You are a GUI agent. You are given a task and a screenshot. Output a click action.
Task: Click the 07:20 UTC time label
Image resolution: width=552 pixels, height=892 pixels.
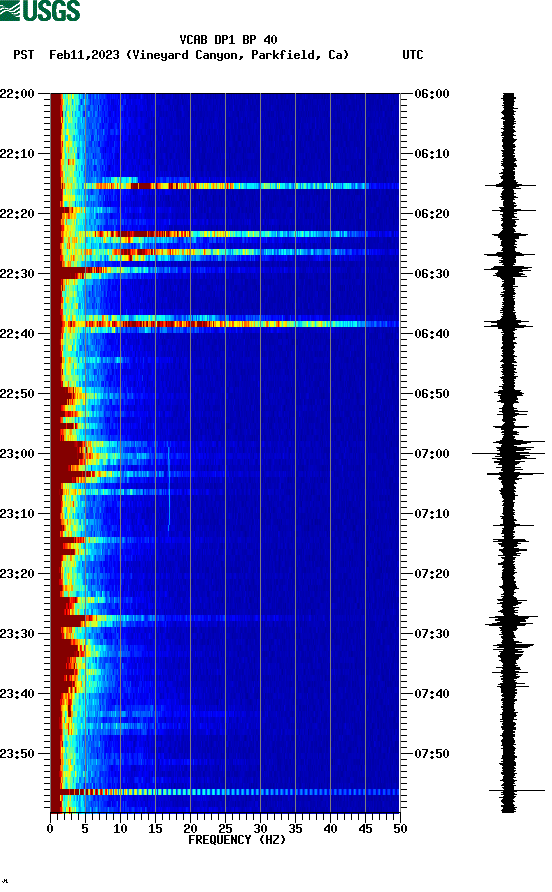pyautogui.click(x=432, y=574)
